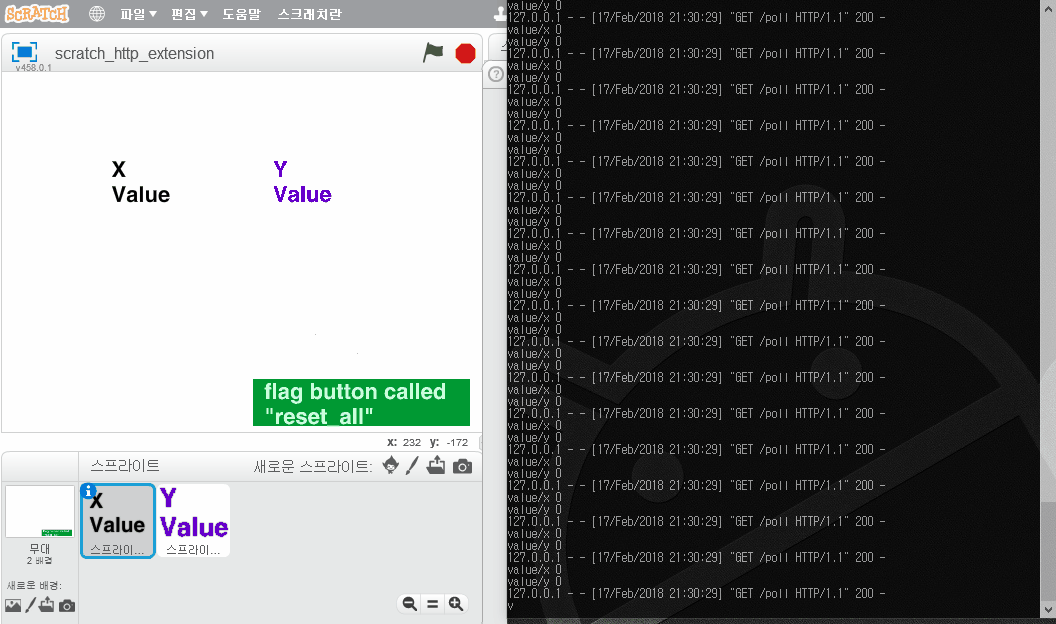The image size is (1056, 624).
Task: Click the green "reset_all" flag banner
Action: click(x=361, y=403)
